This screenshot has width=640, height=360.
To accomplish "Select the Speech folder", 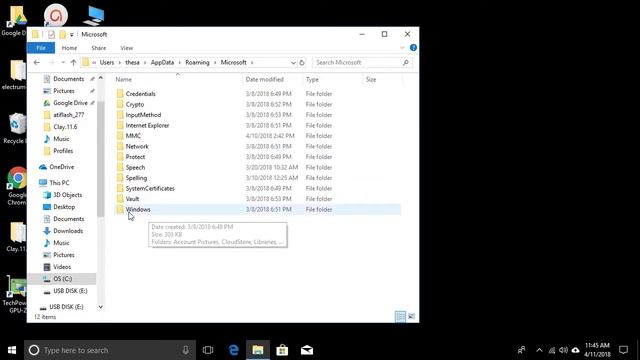I will [135, 167].
